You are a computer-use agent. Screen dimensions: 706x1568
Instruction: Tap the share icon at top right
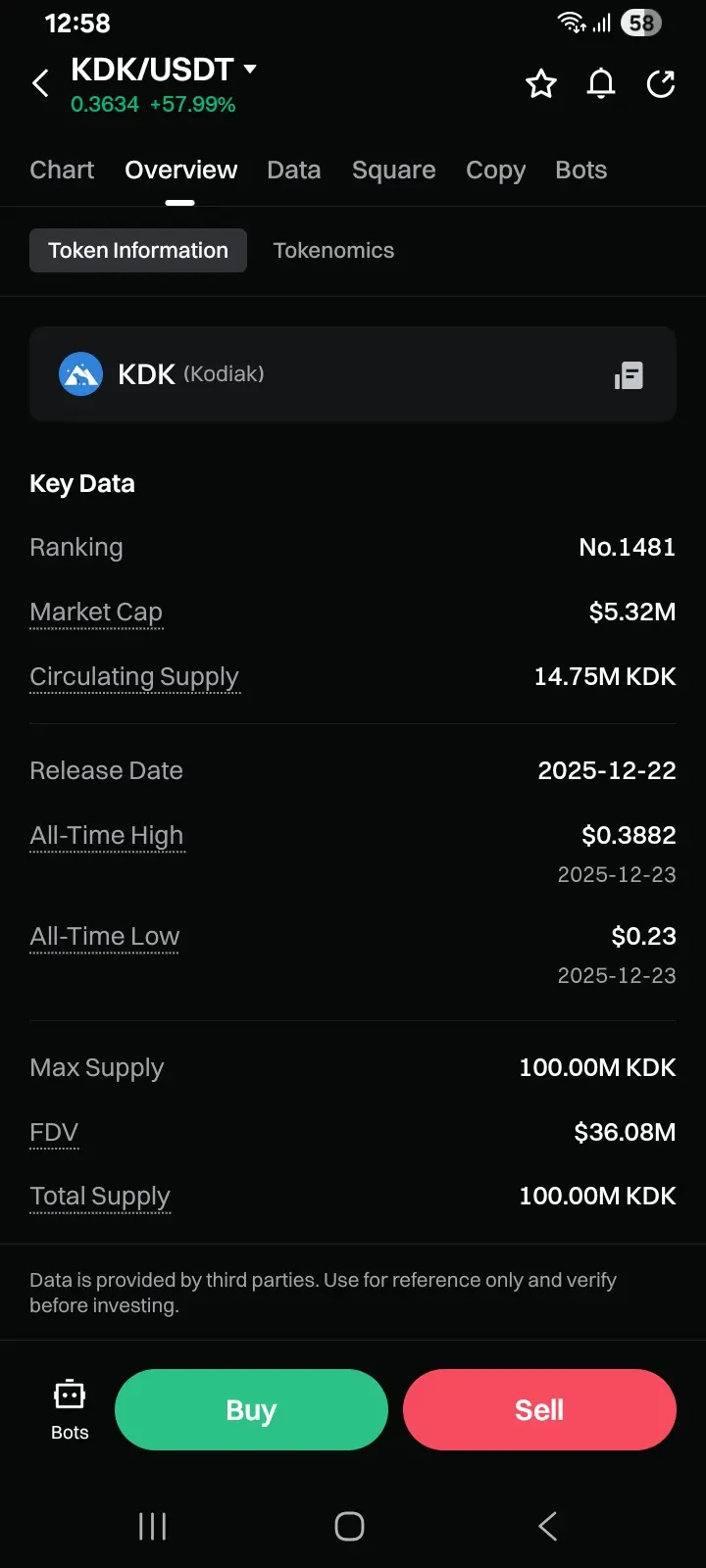click(661, 84)
